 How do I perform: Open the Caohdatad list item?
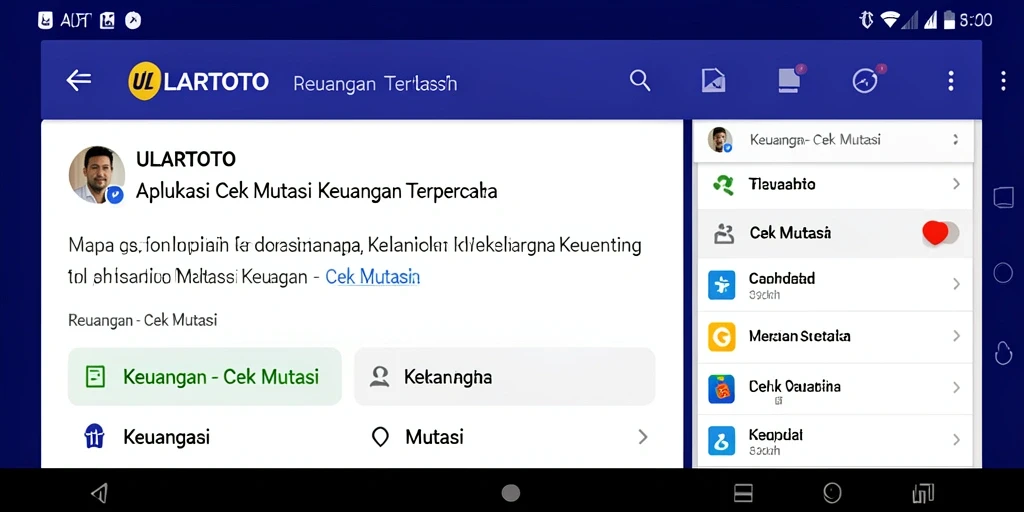(835, 285)
